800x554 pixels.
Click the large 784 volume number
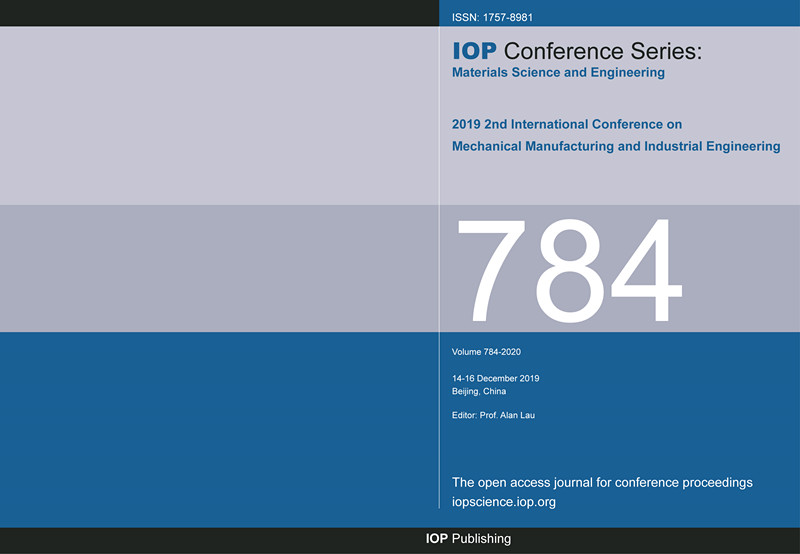coord(569,270)
